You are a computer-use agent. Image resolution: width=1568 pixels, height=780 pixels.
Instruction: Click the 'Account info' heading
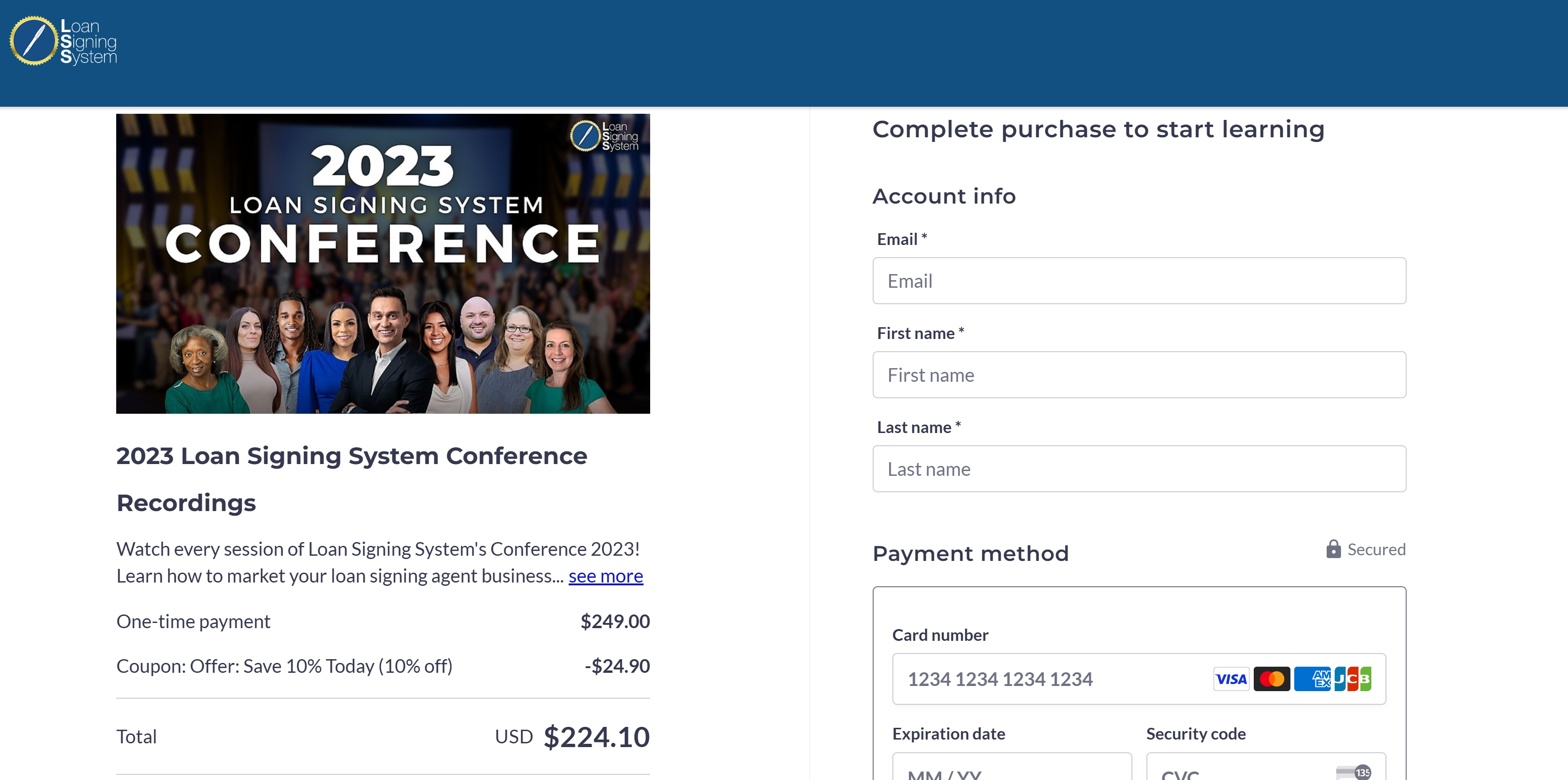point(944,196)
